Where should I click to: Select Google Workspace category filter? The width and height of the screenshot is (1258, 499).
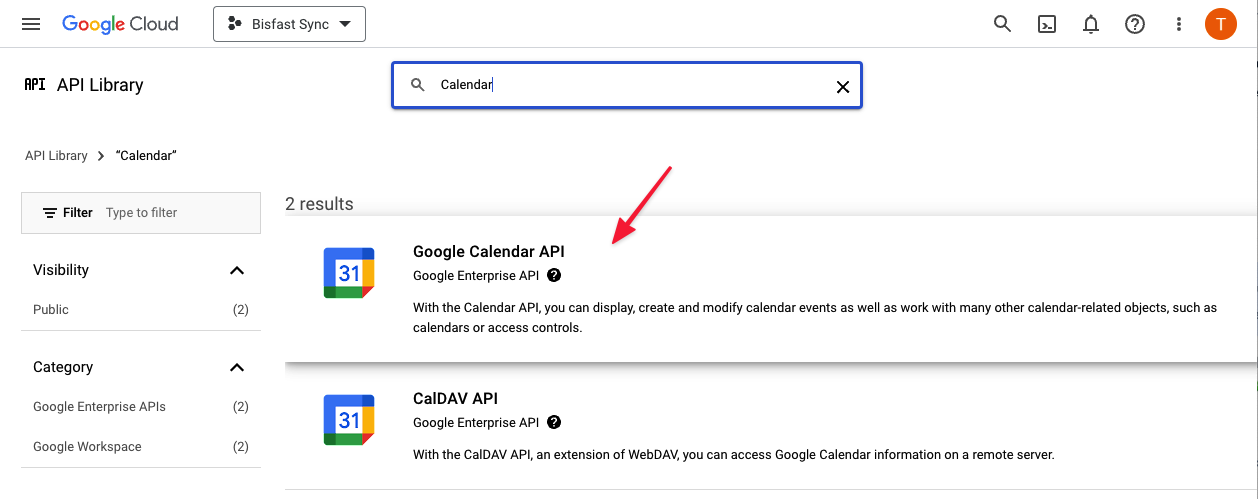[x=141, y=447]
